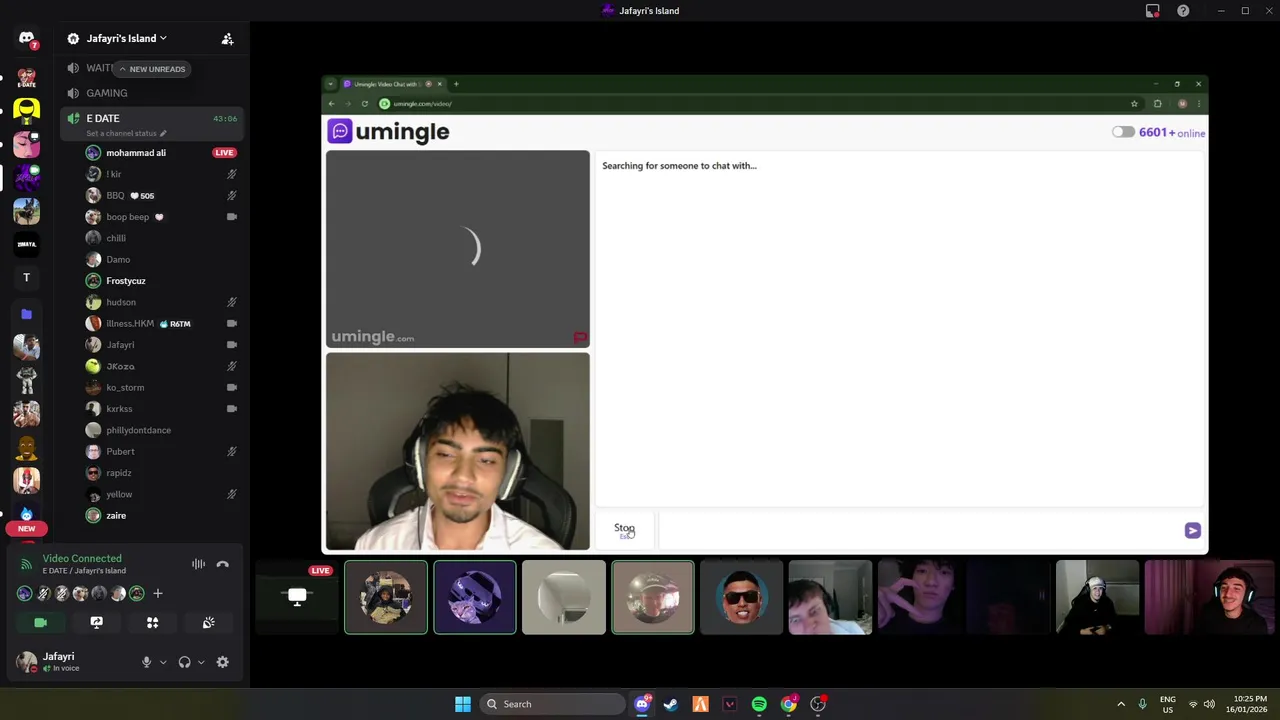
Task: Open the Valorant taskbar icon
Action: (x=730, y=704)
